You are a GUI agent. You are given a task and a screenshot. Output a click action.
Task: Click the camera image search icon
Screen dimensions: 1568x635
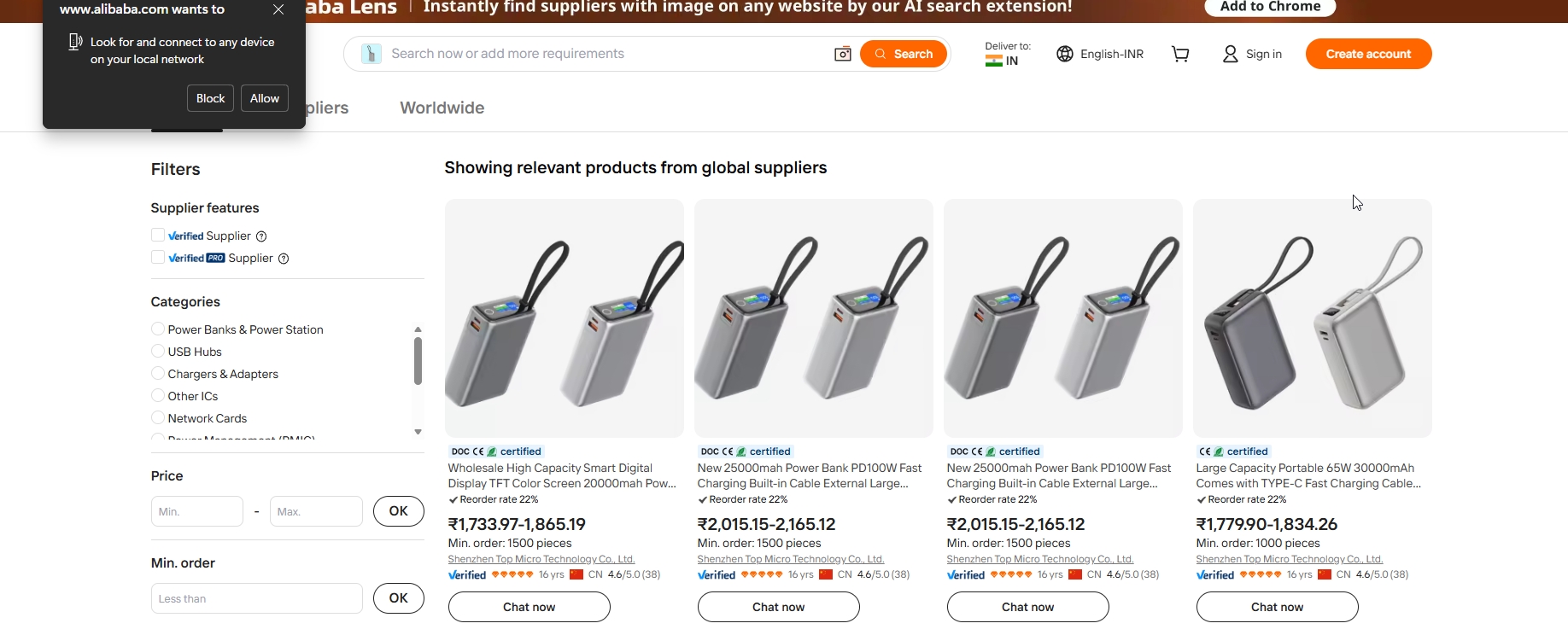click(x=842, y=54)
